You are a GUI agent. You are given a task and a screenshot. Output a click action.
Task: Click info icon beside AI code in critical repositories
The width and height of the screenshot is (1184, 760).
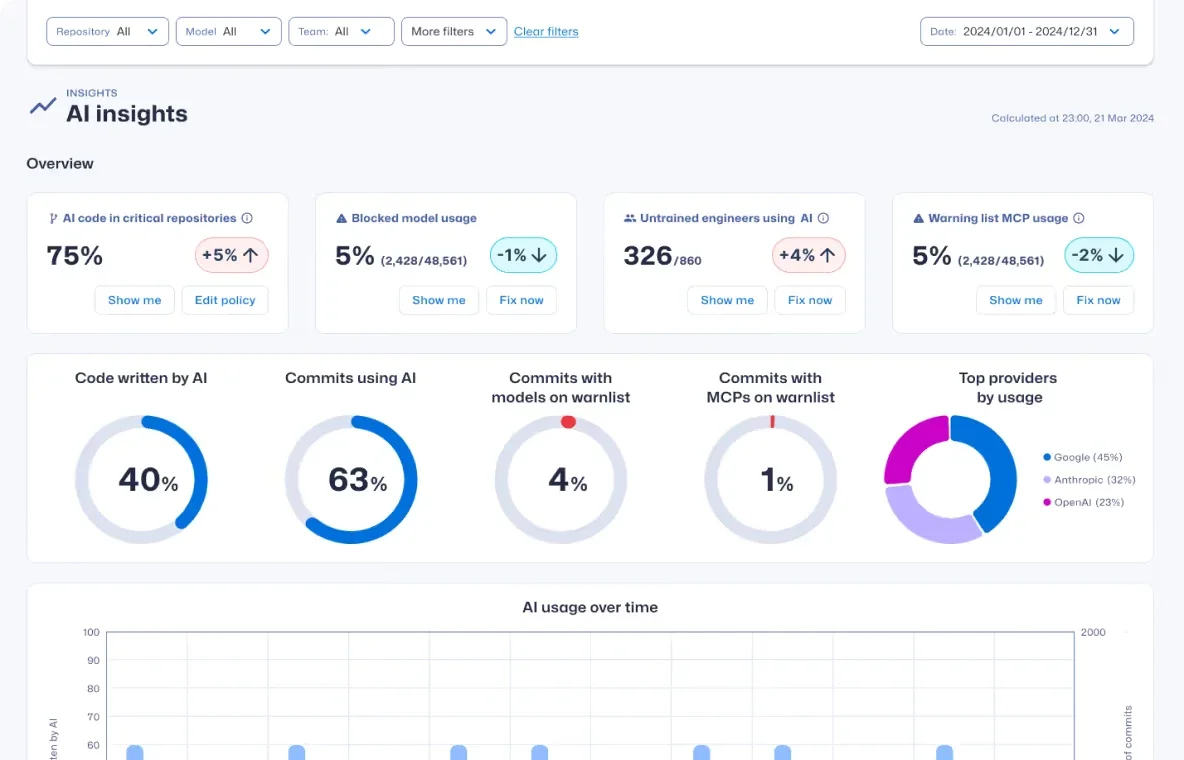click(247, 218)
